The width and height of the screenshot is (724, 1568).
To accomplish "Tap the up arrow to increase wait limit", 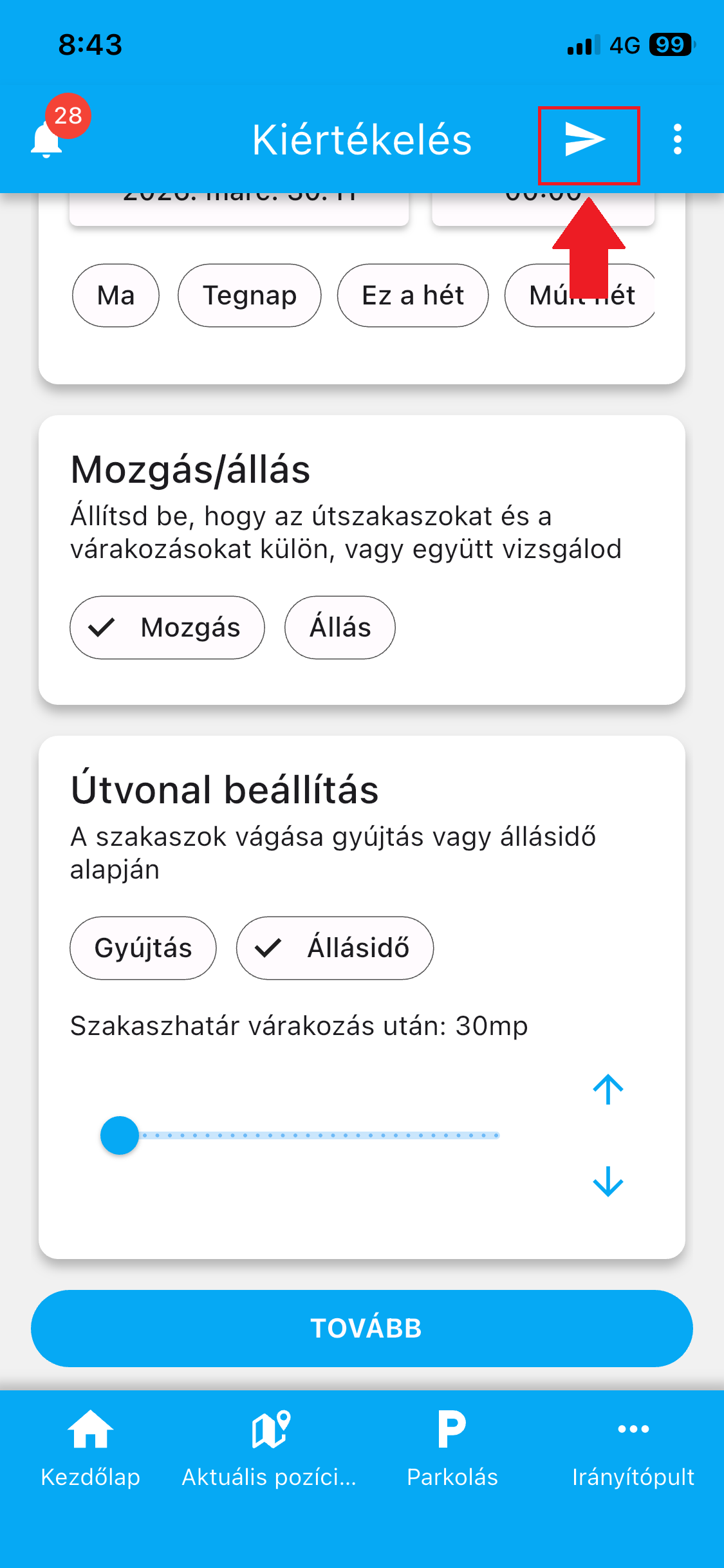I will coord(608,1089).
